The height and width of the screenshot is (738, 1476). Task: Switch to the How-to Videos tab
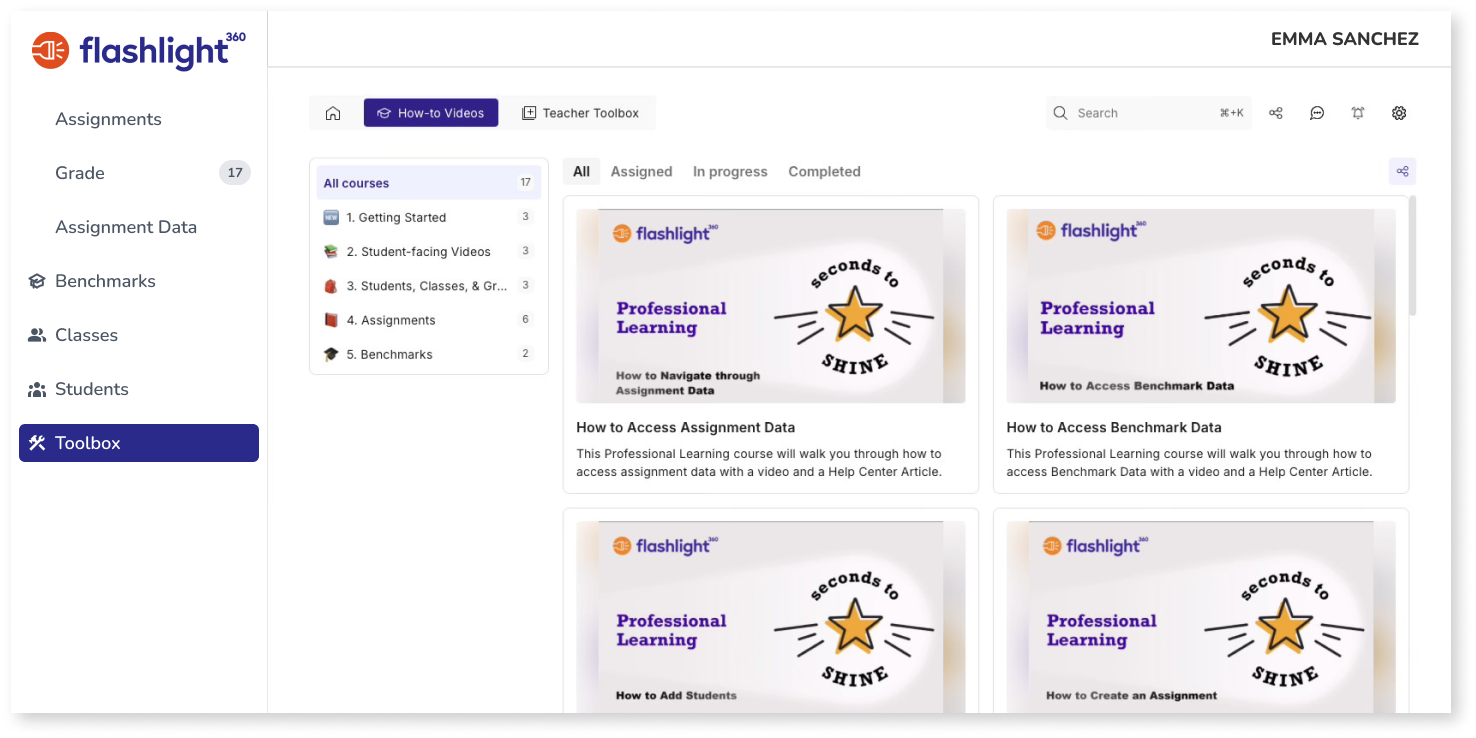pos(431,113)
